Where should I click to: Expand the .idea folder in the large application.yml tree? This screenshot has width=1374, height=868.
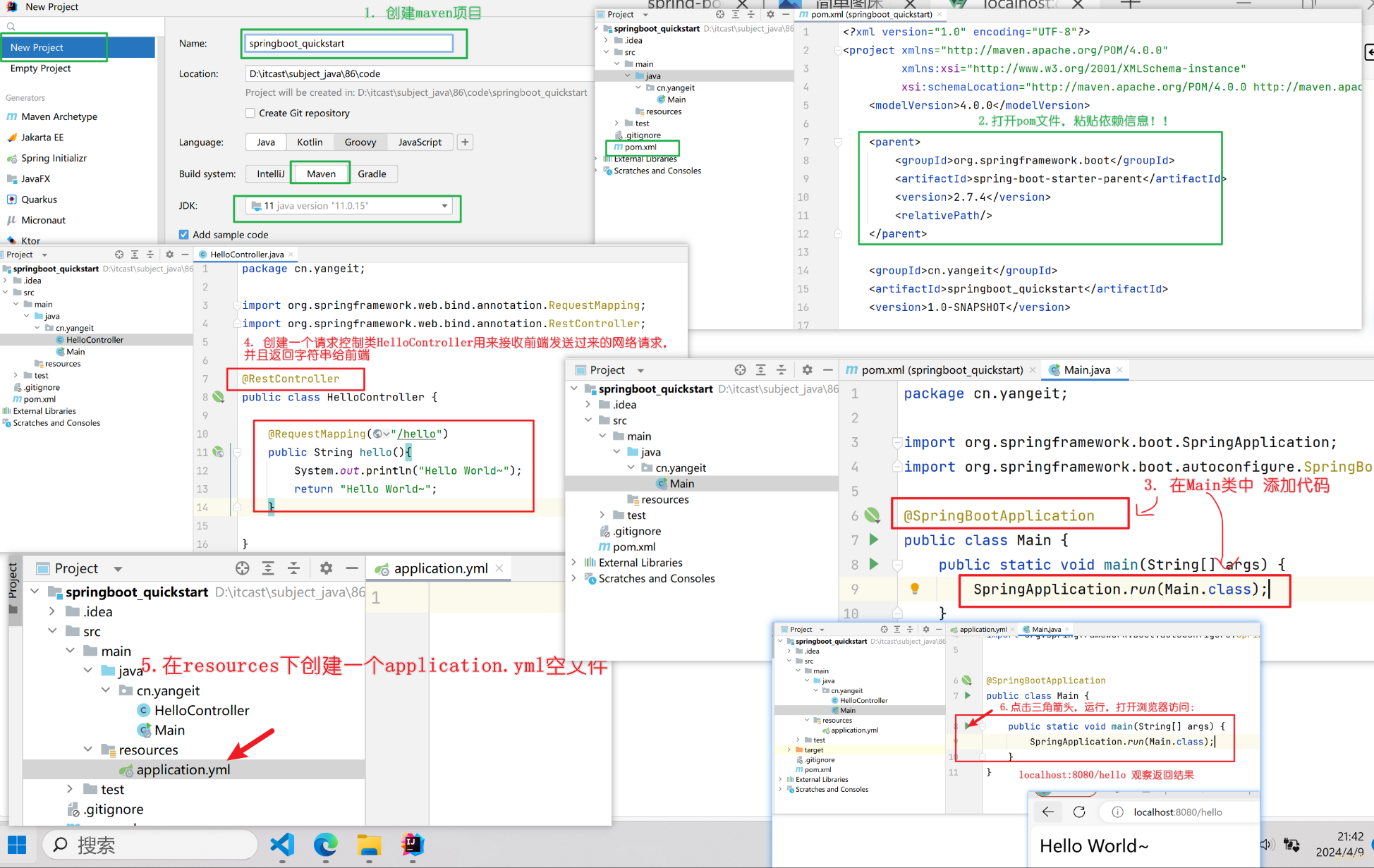(x=52, y=611)
